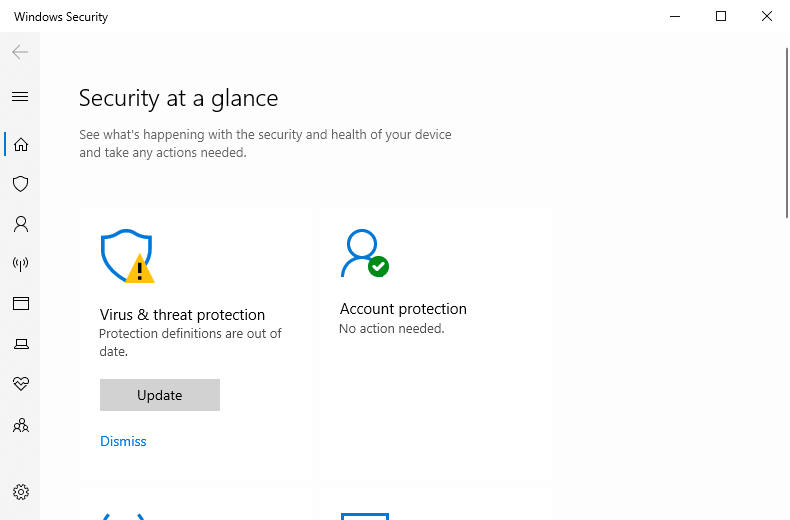Open Device performance & health heart icon
Viewport: 790px width, 520px height.
tap(21, 383)
